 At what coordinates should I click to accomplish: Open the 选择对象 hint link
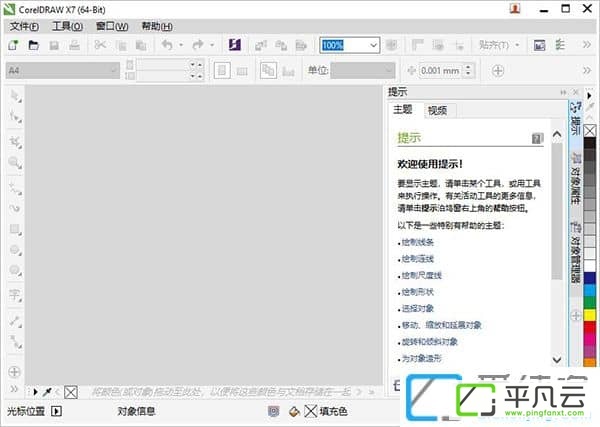[x=417, y=308]
